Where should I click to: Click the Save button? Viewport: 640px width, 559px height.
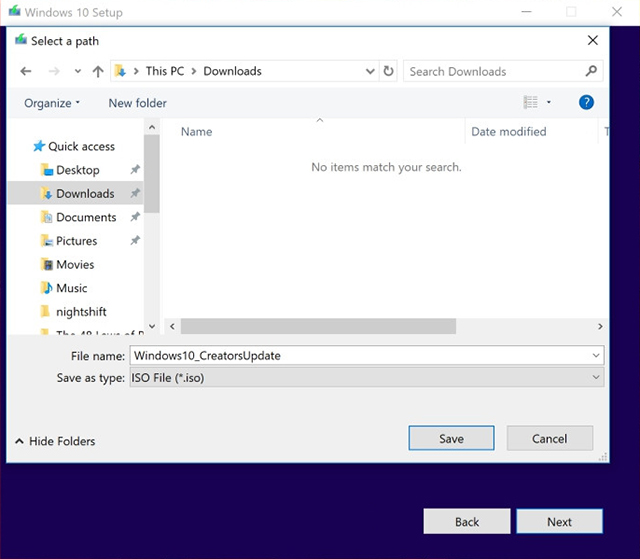(x=451, y=438)
